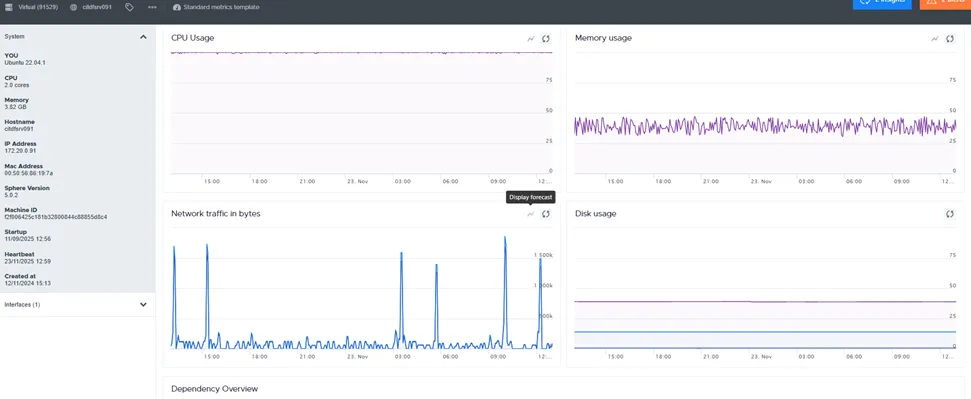Screen dimensions: 971x399
Task: Refresh the Network traffic in bytes chart
Action: (546, 214)
